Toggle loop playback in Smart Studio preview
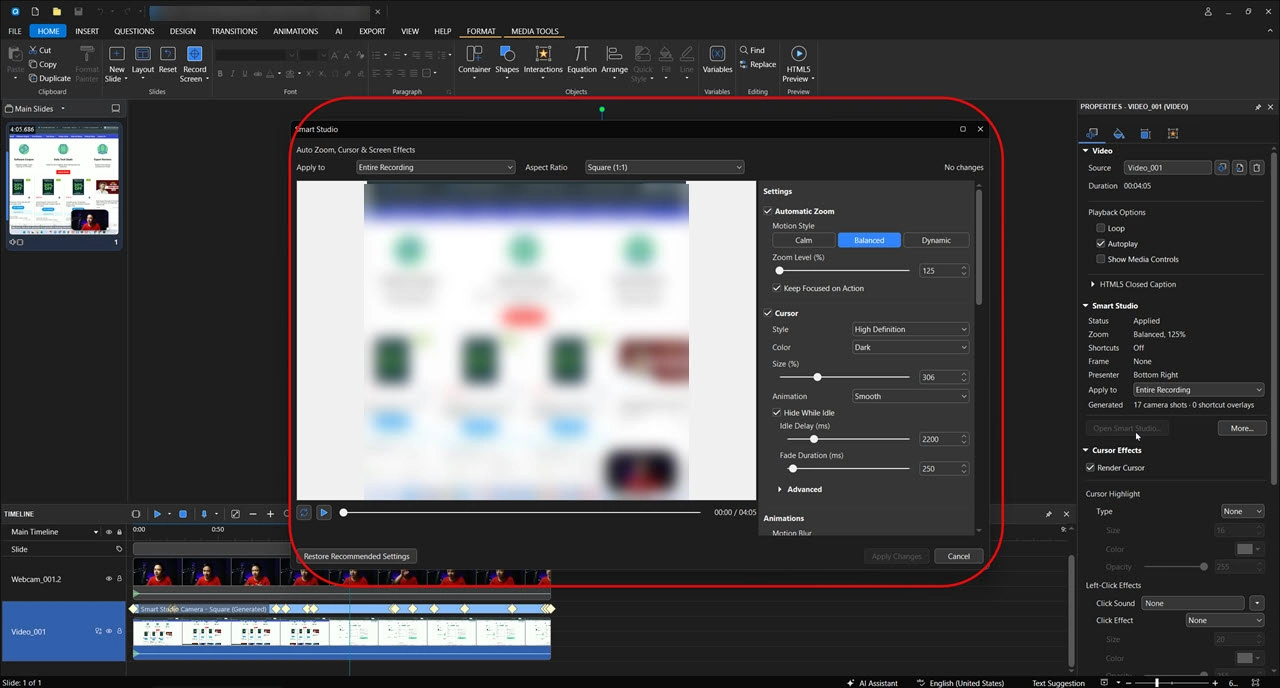Screen dimensions: 1280x688 304,512
